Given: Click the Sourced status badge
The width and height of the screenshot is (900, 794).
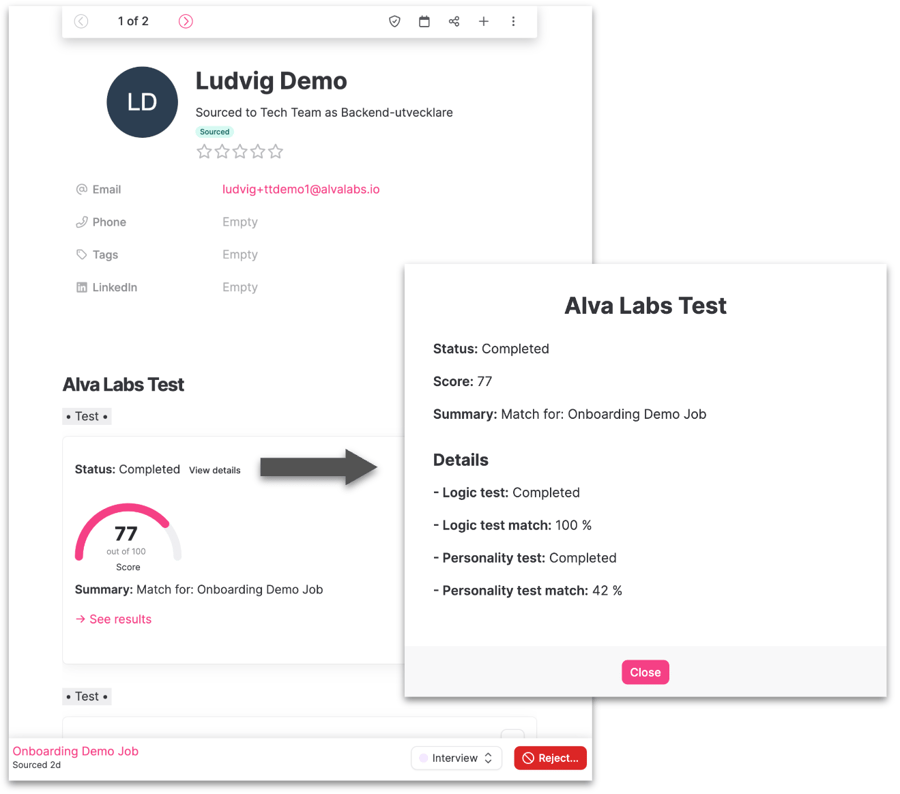Looking at the screenshot, I should 215,131.
